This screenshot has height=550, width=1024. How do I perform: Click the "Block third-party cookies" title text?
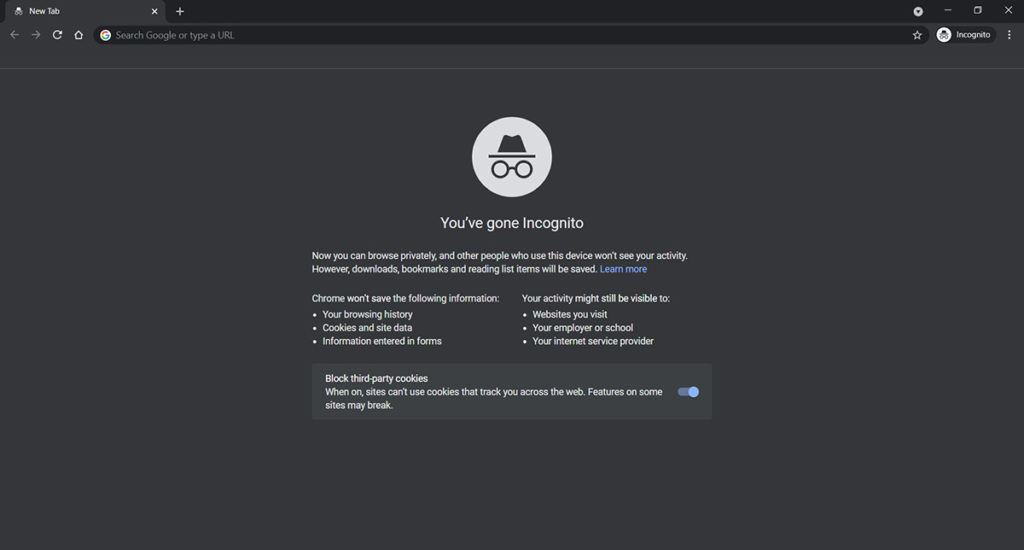(x=376, y=378)
